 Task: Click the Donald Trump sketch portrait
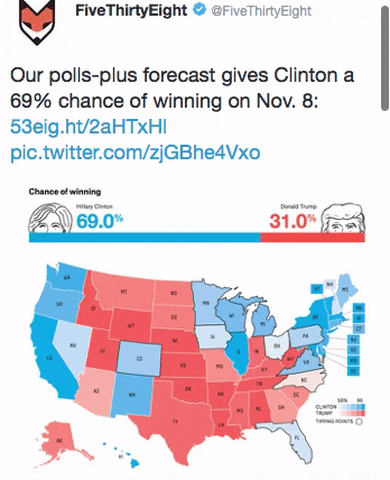343,217
